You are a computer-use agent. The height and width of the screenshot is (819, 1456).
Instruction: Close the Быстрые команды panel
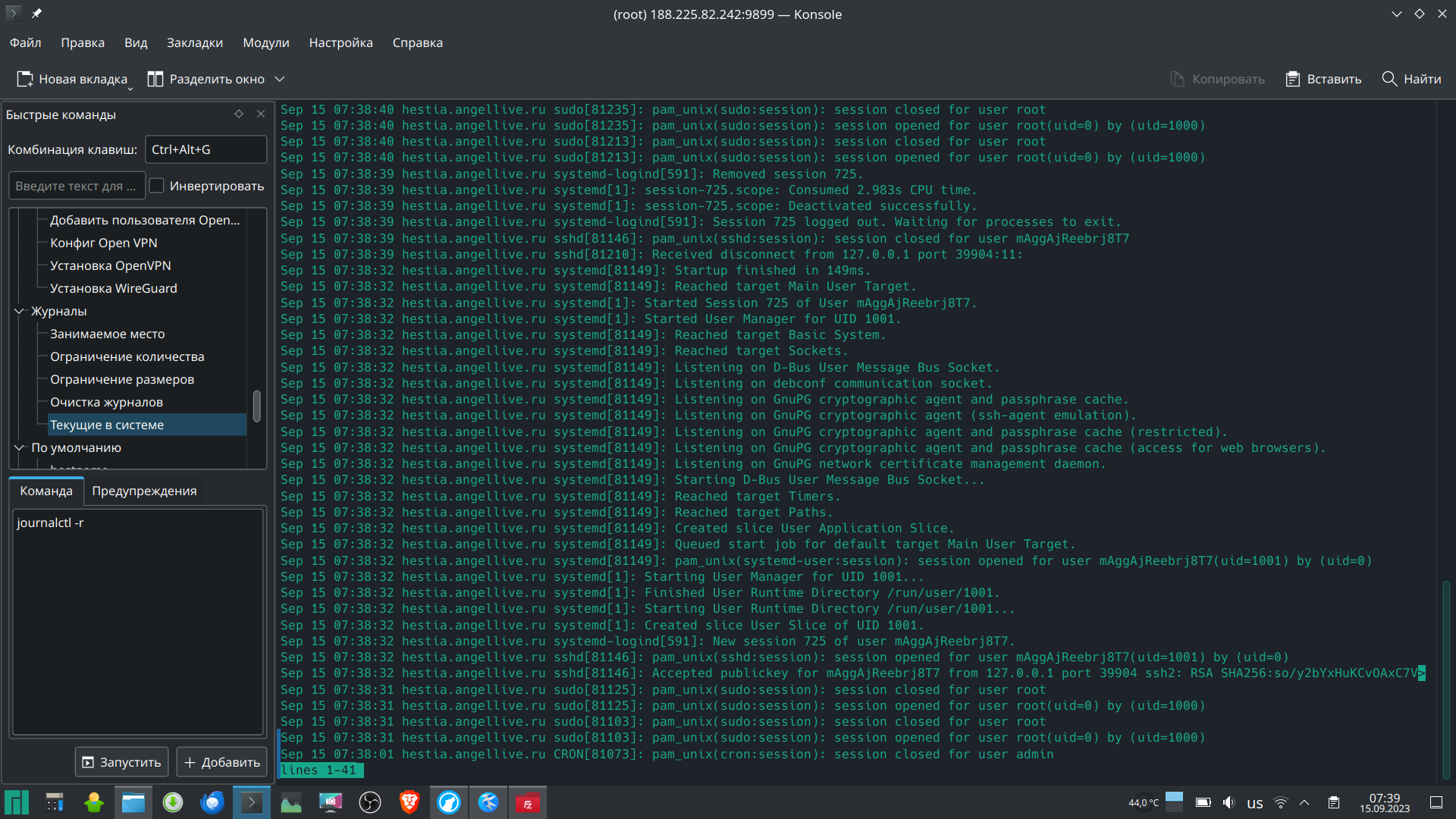(261, 114)
